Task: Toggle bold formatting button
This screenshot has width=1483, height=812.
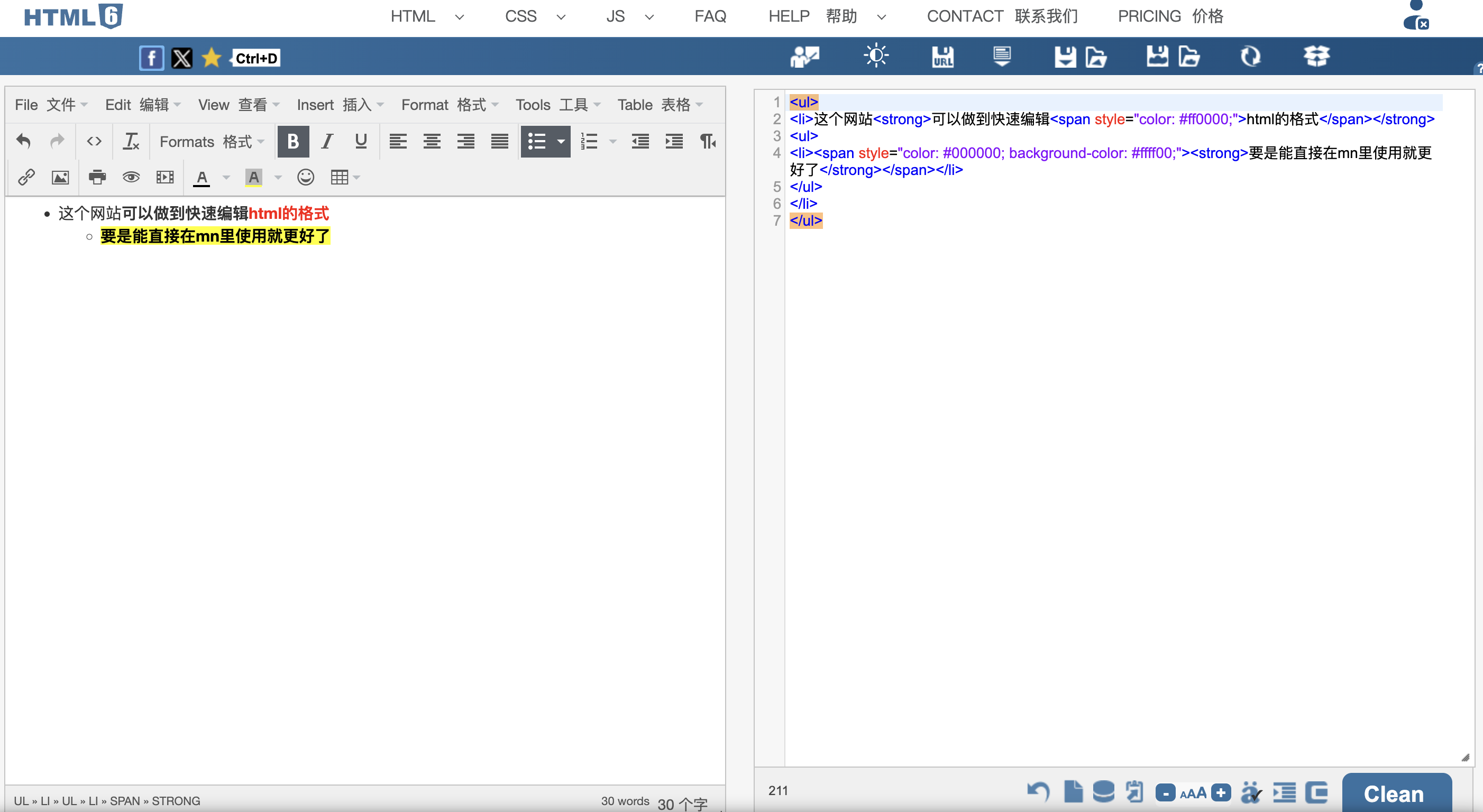Action: [x=293, y=141]
